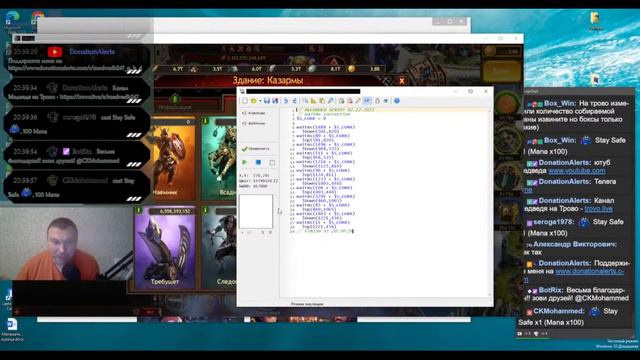
Task: Redo the edit in script editor
Action: pyautogui.click(x=294, y=101)
